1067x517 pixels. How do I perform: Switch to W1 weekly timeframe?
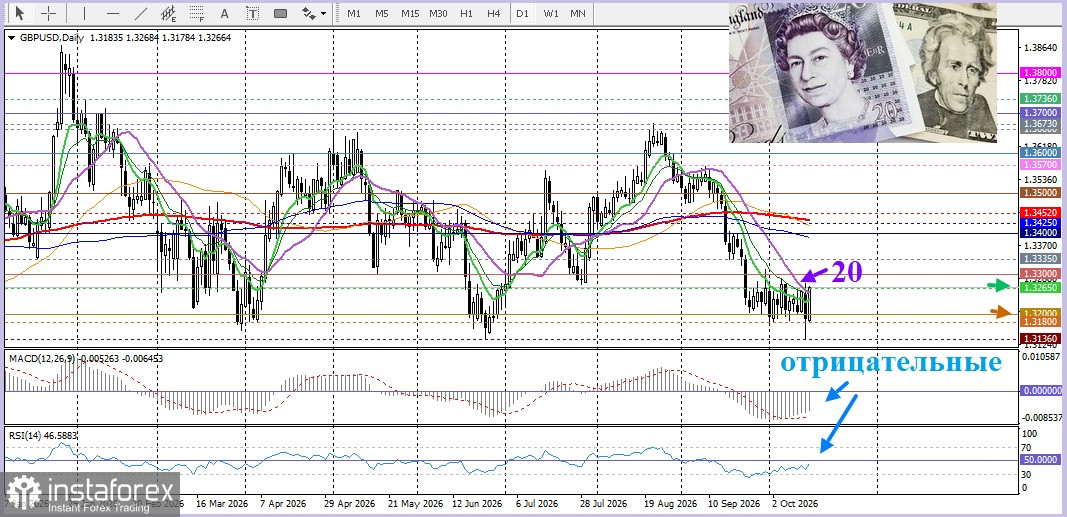(551, 13)
